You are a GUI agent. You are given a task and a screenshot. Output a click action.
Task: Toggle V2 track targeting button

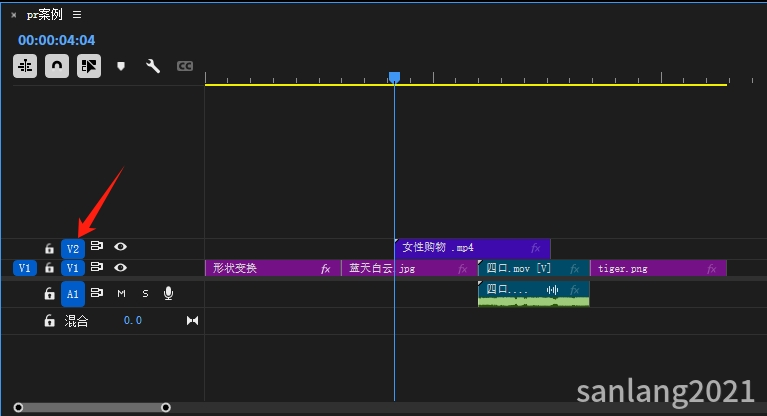tap(73, 249)
